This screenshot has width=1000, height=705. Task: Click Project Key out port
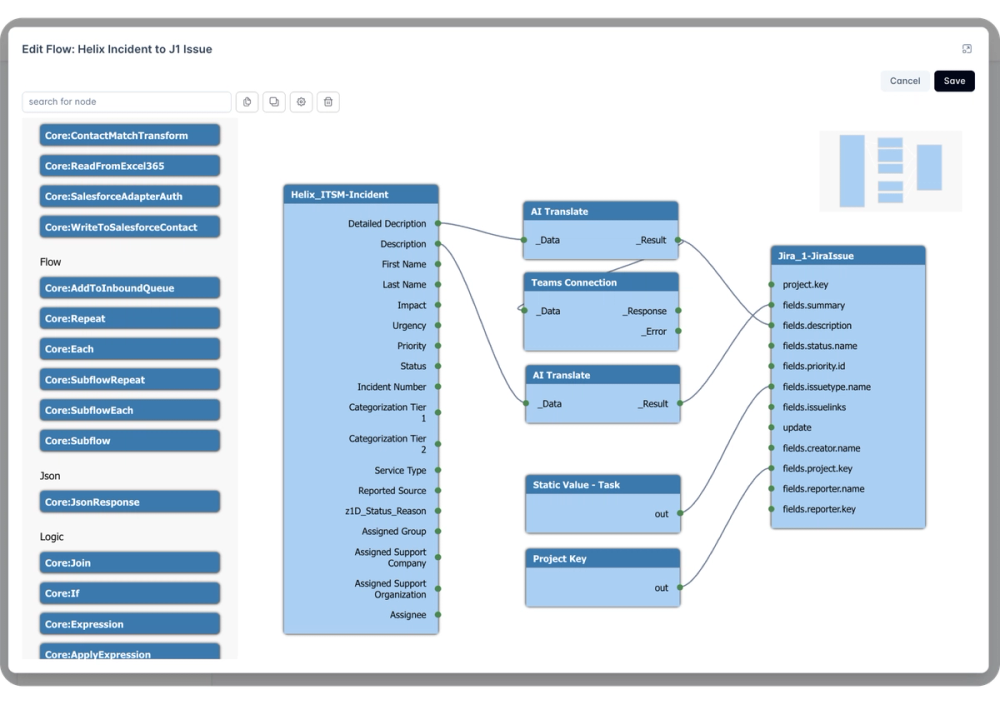pos(680,588)
